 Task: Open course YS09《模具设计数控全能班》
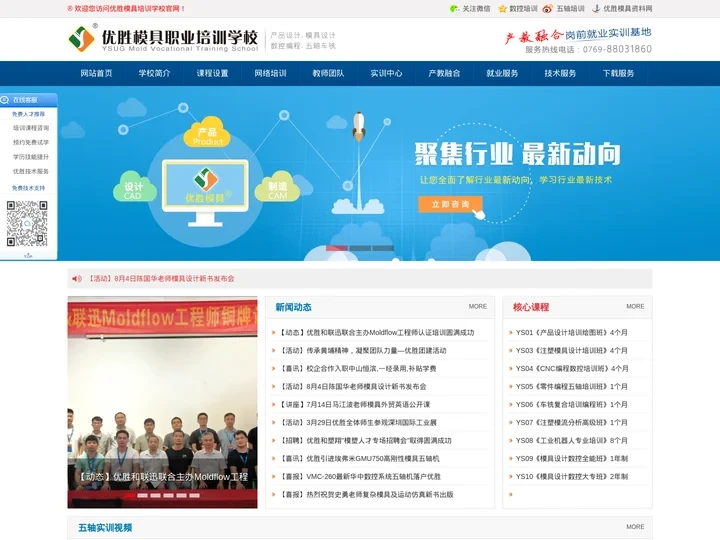(x=572, y=458)
